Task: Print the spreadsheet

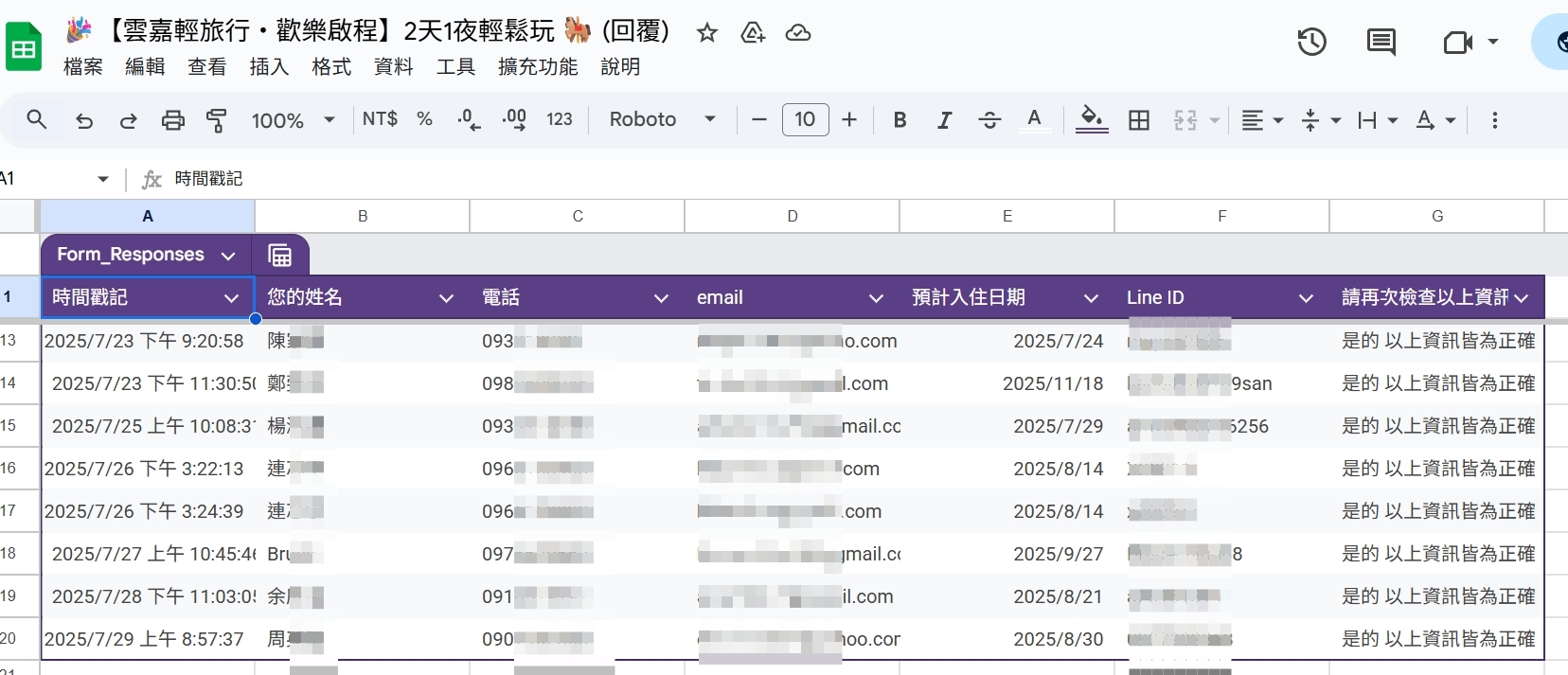Action: pyautogui.click(x=172, y=120)
